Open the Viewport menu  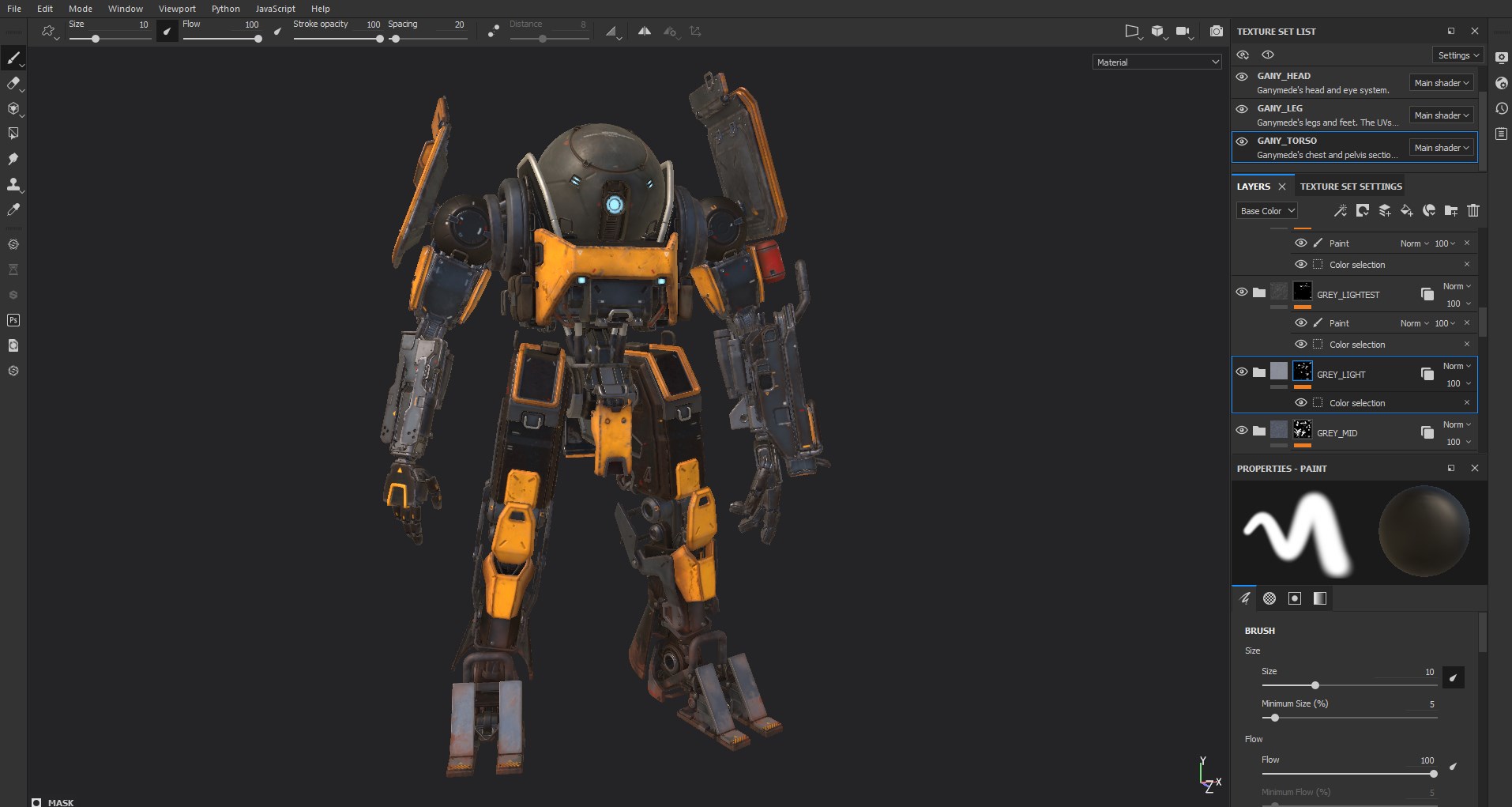point(177,9)
